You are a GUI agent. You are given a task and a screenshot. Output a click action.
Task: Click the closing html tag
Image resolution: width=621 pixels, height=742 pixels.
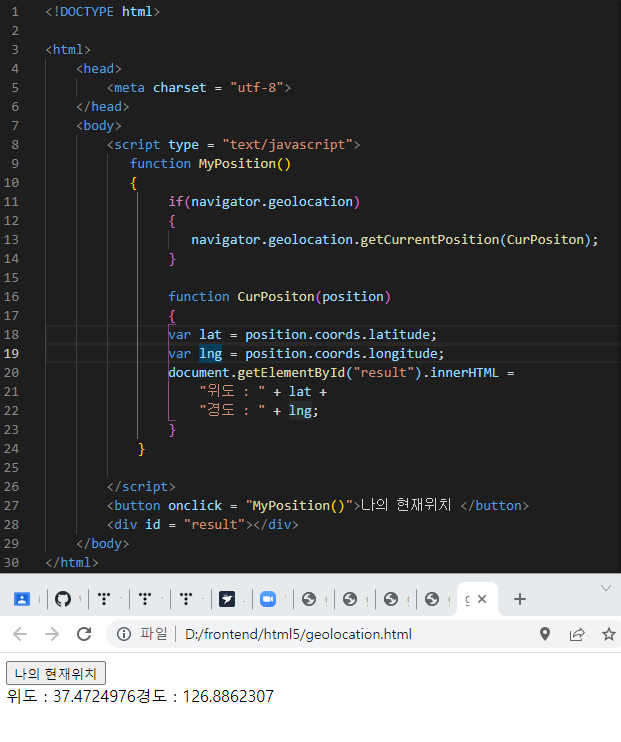72,563
